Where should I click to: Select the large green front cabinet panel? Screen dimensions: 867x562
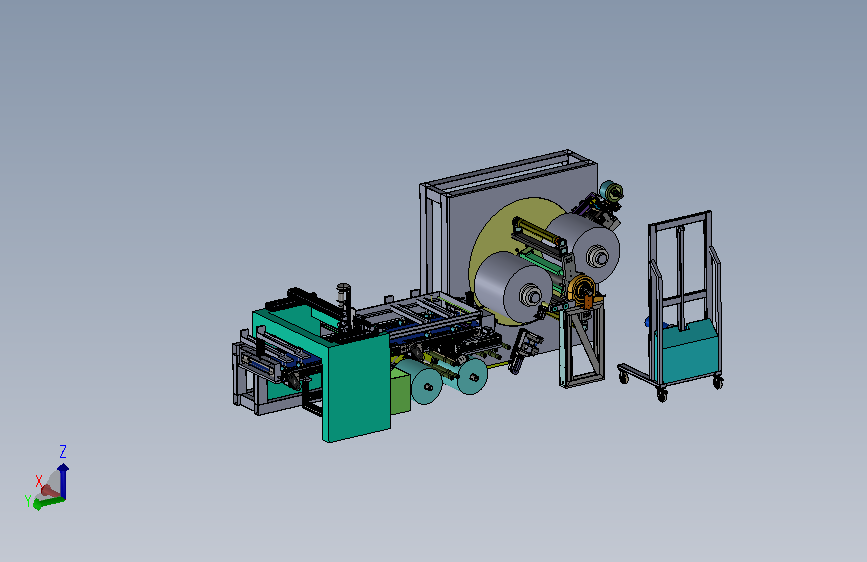357,387
